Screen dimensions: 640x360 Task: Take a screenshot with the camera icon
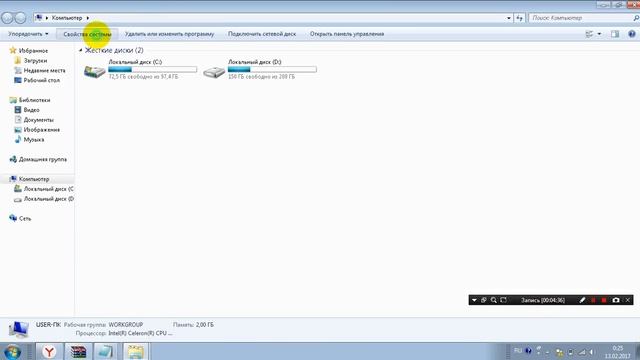coord(616,300)
